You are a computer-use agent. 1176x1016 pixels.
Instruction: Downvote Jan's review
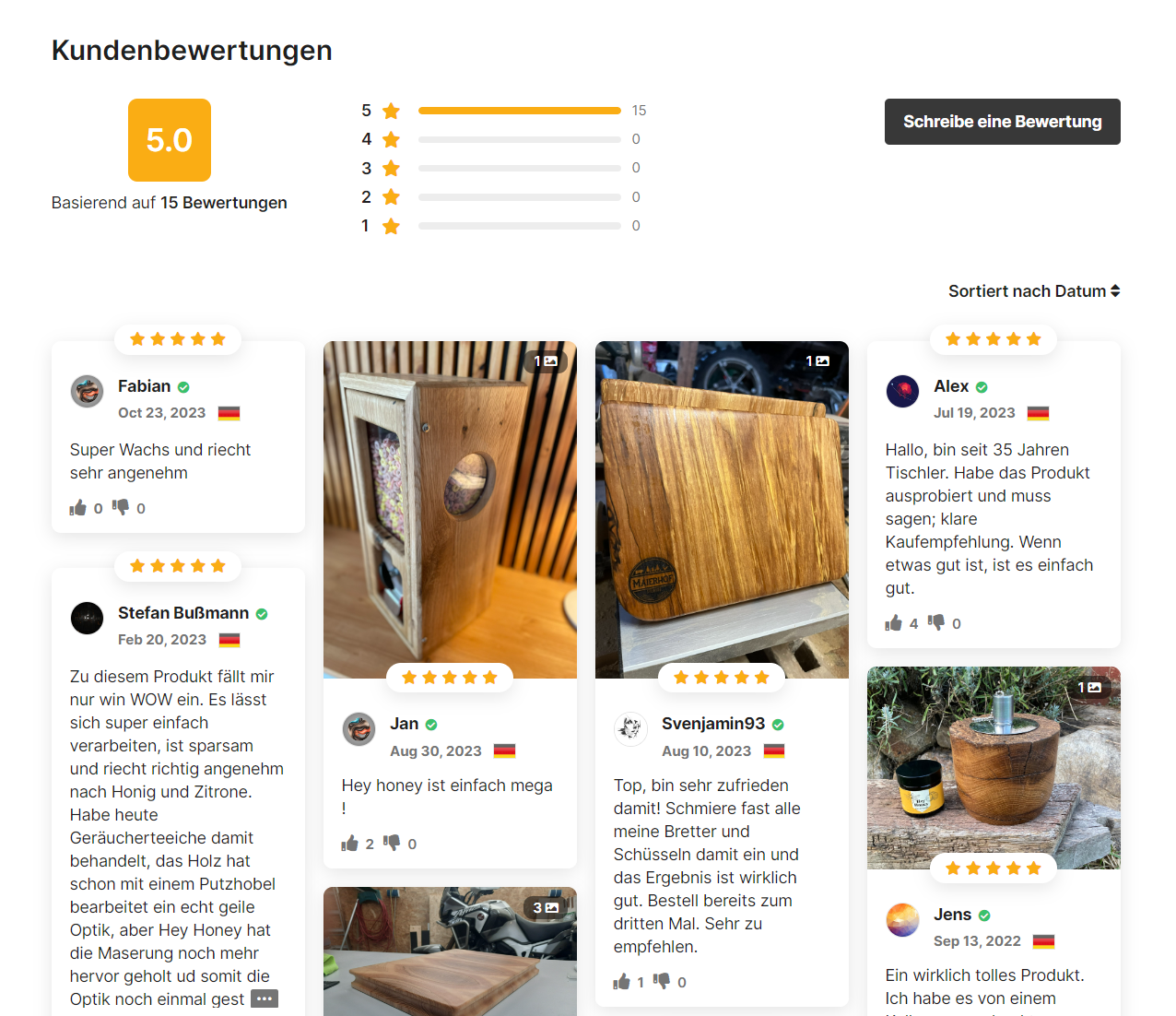(392, 843)
